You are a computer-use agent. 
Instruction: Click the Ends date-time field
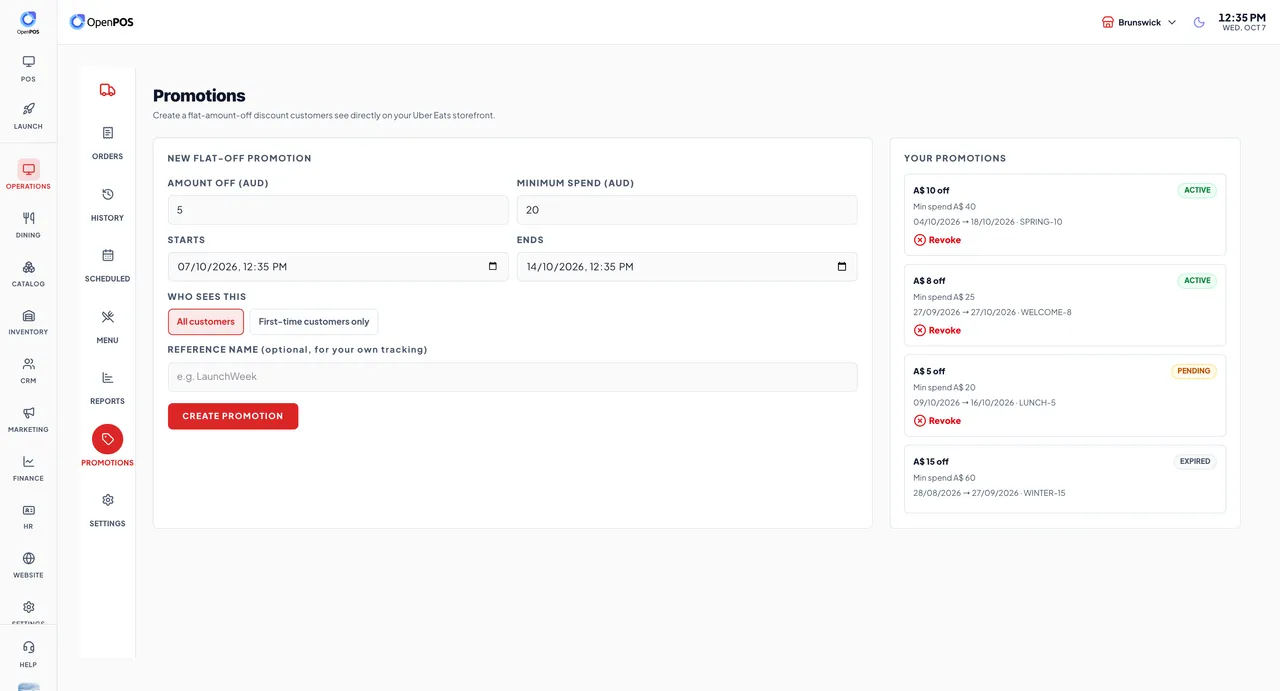(x=687, y=267)
